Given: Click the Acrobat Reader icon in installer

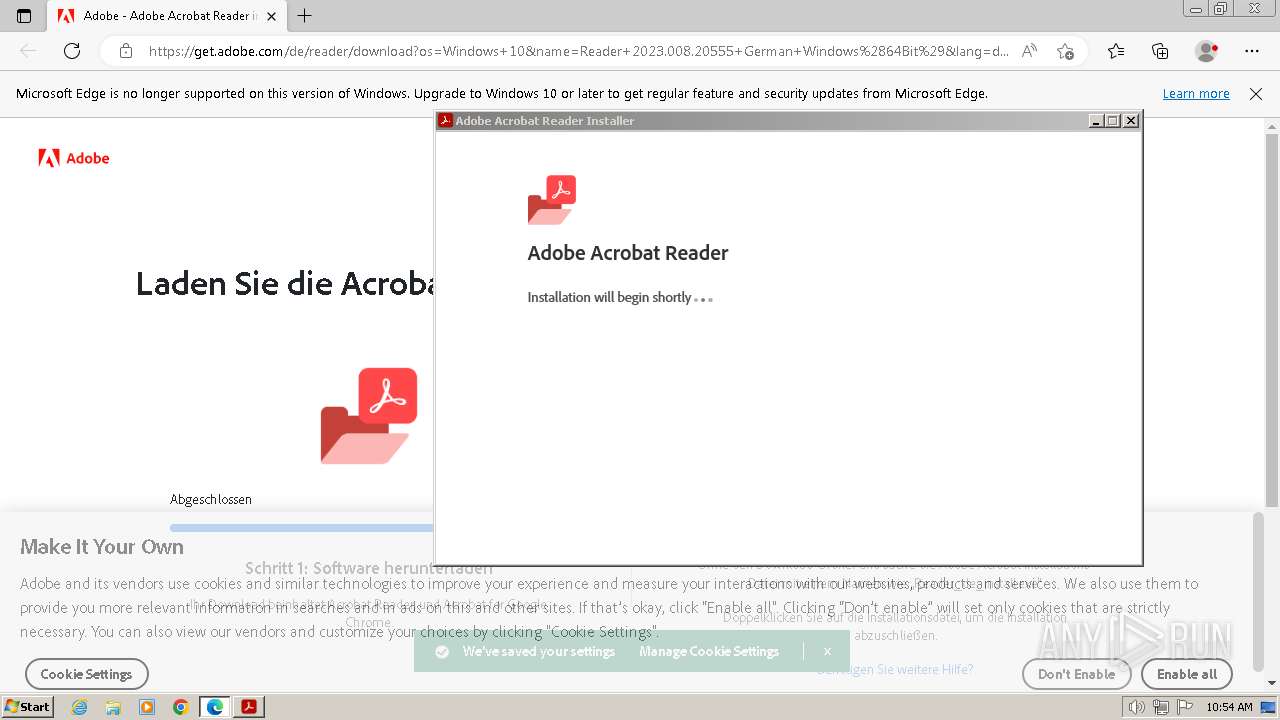Looking at the screenshot, I should [552, 200].
